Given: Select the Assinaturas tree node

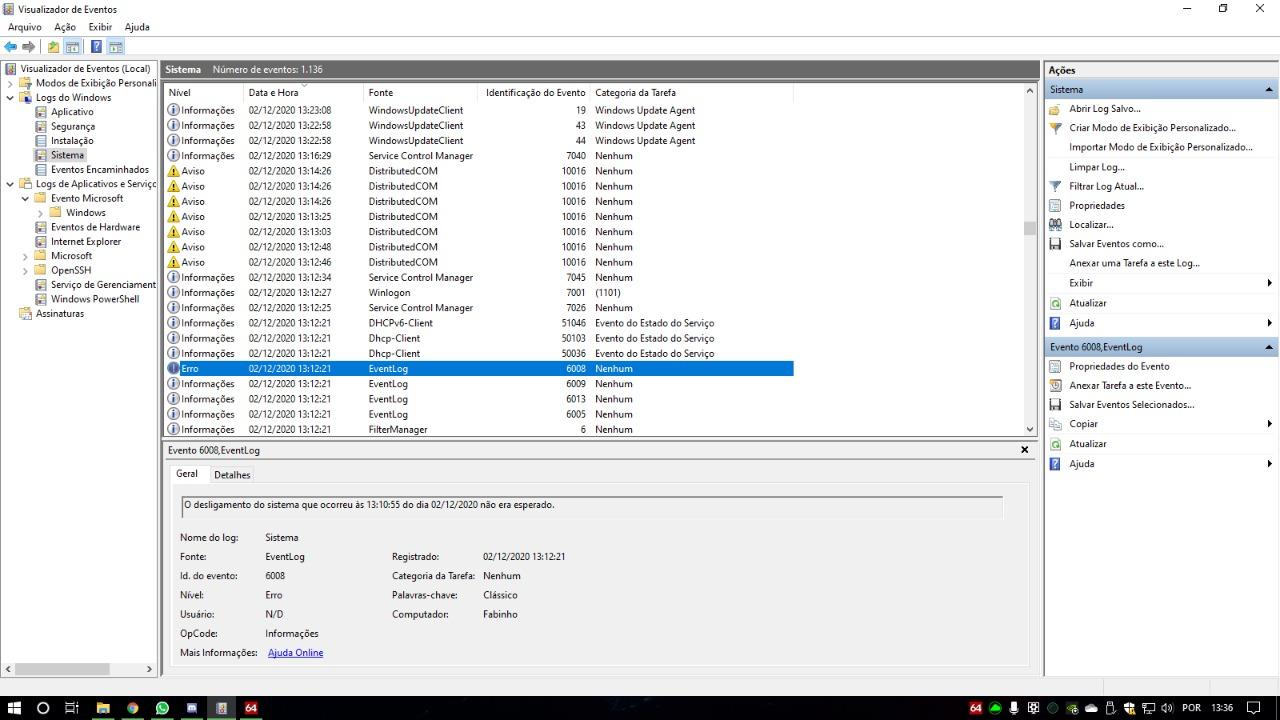Looking at the screenshot, I should [x=60, y=314].
